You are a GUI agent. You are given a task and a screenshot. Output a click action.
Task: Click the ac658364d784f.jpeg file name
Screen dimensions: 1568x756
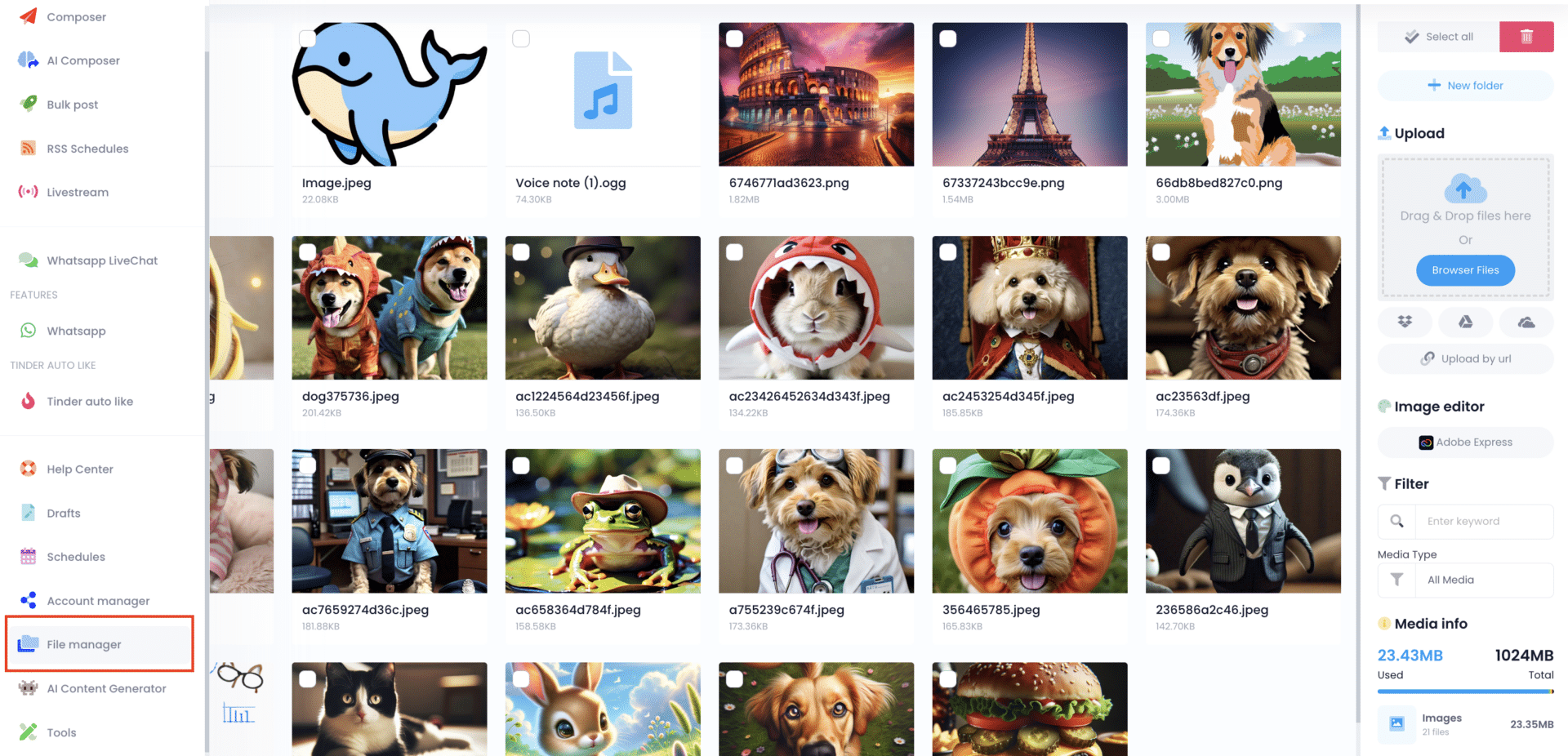[x=578, y=610]
